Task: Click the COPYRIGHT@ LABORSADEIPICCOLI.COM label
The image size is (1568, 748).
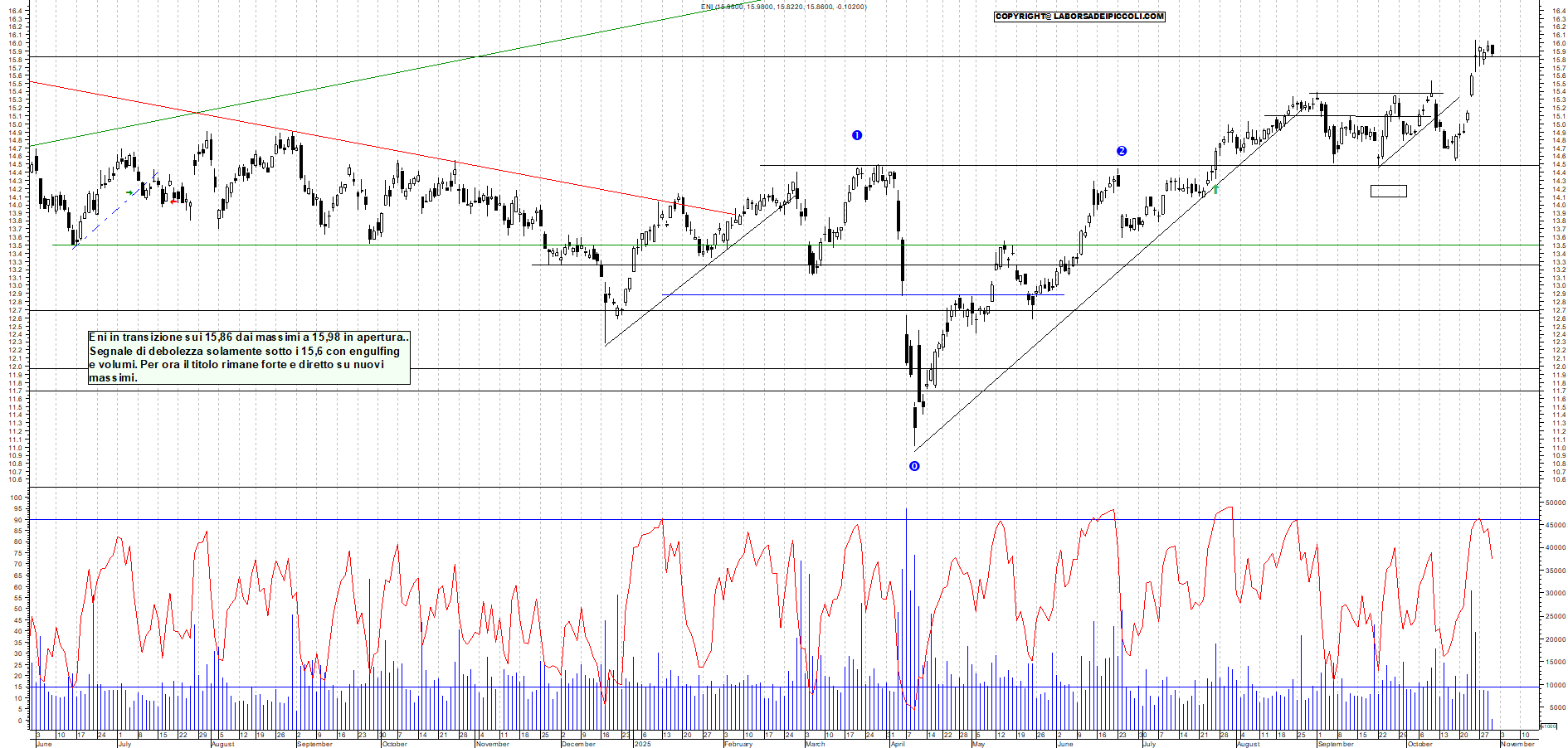Action: pos(1079,16)
